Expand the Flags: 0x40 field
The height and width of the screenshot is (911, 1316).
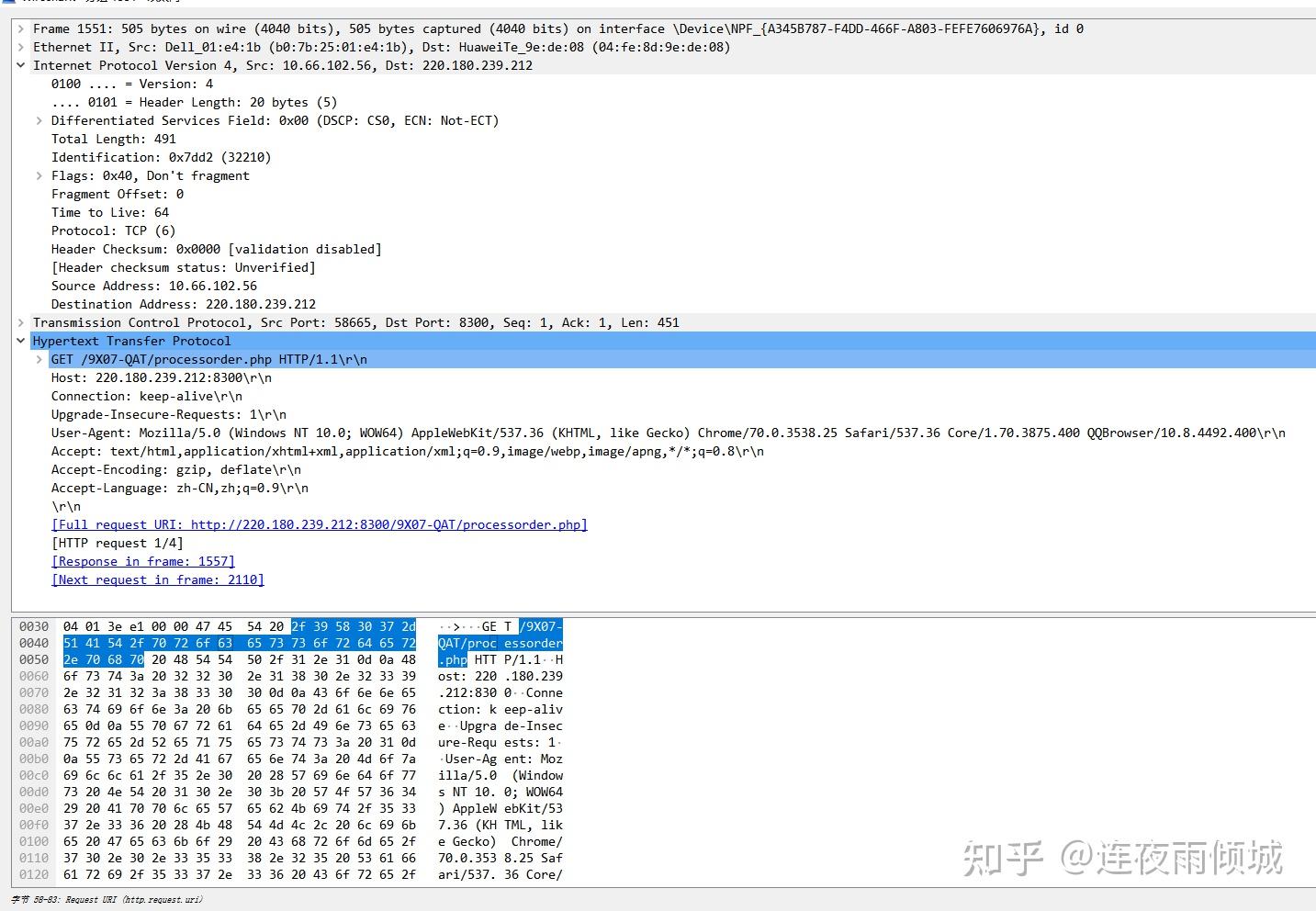pos(38,175)
